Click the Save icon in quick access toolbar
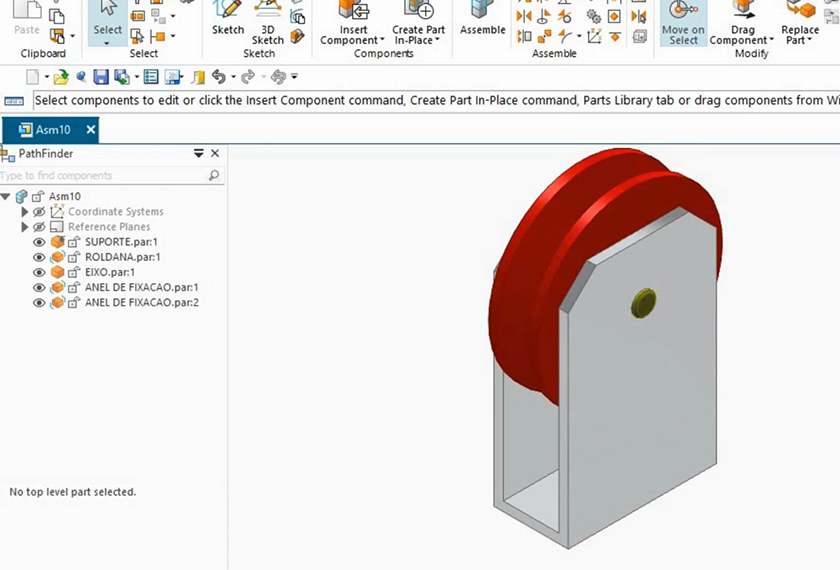Screen dimensions: 840x570 [101, 77]
